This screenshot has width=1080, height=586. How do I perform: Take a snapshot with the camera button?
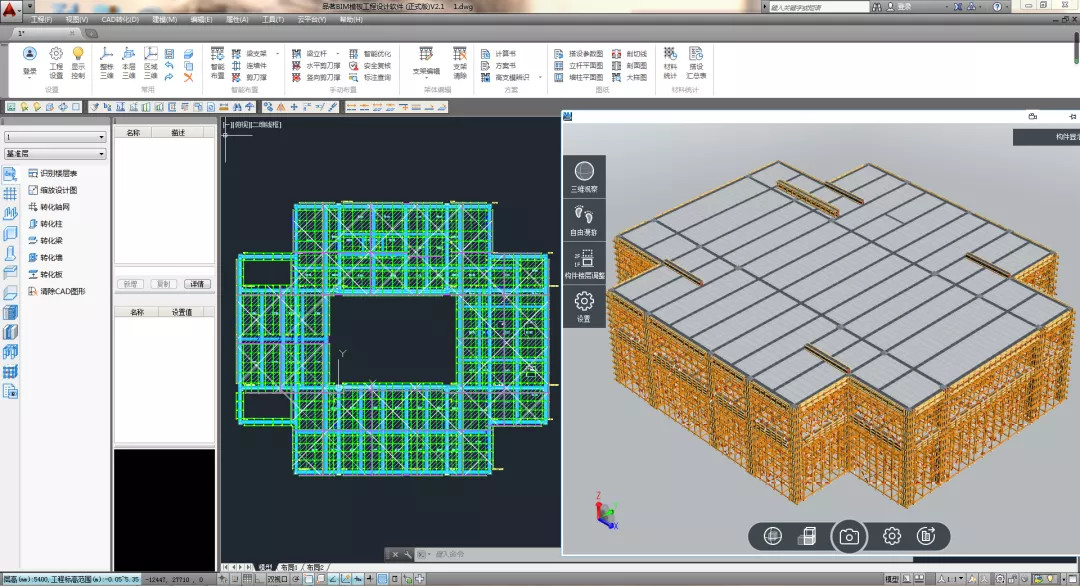[x=849, y=537]
